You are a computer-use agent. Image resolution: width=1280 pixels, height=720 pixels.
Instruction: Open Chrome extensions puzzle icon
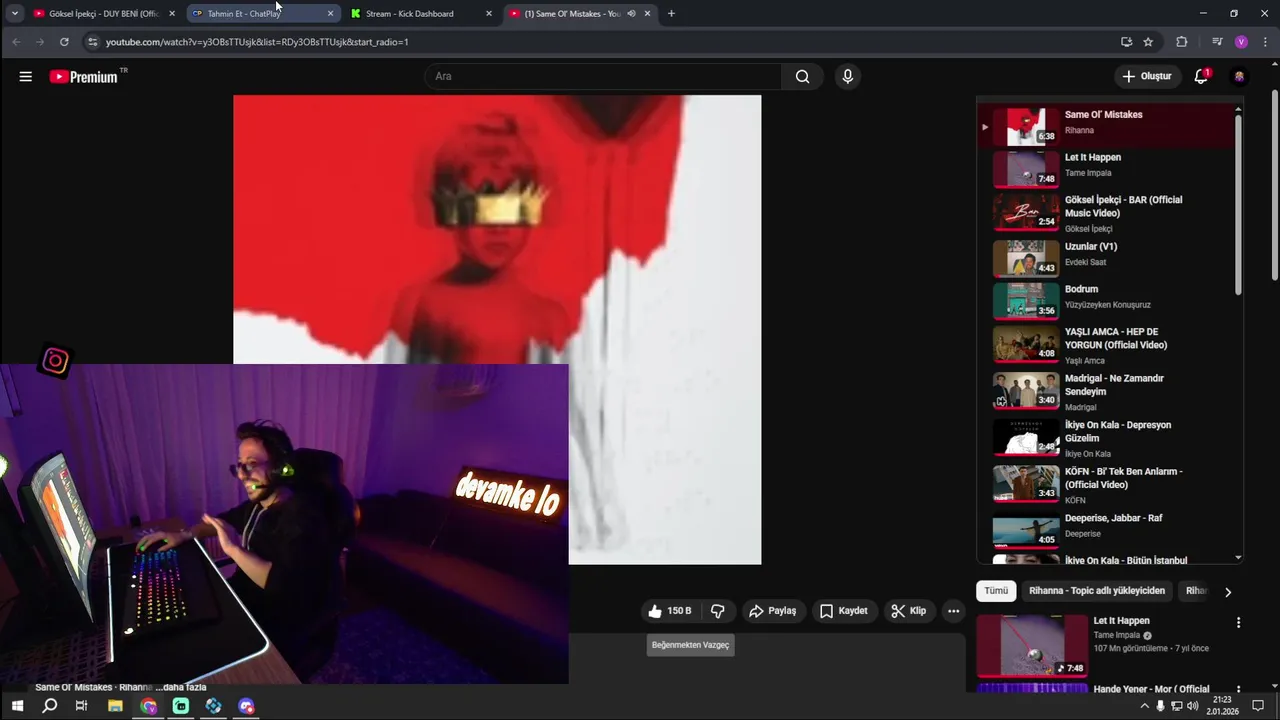[x=1182, y=42]
